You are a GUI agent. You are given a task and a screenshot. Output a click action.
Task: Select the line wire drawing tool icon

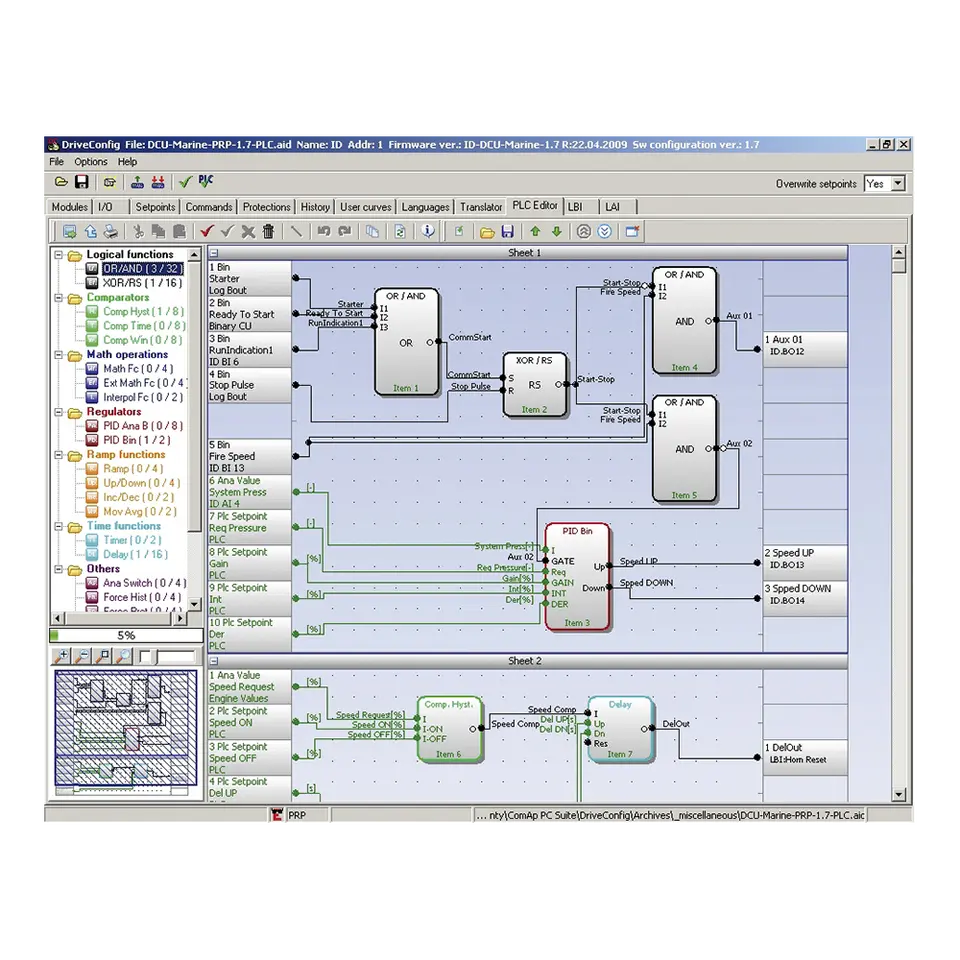click(x=296, y=231)
